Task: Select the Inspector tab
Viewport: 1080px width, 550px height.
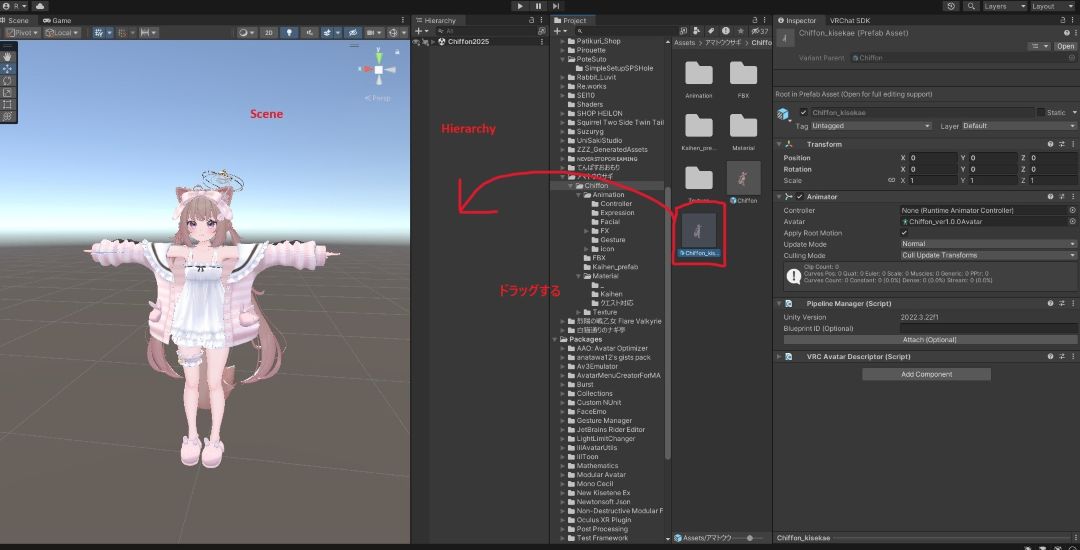Action: pos(797,20)
